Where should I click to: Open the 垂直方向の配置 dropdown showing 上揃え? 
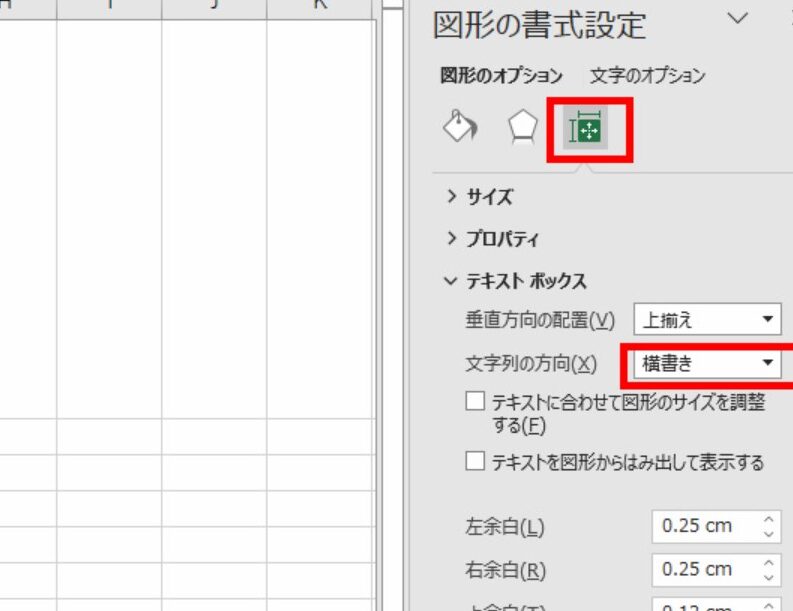tap(707, 320)
